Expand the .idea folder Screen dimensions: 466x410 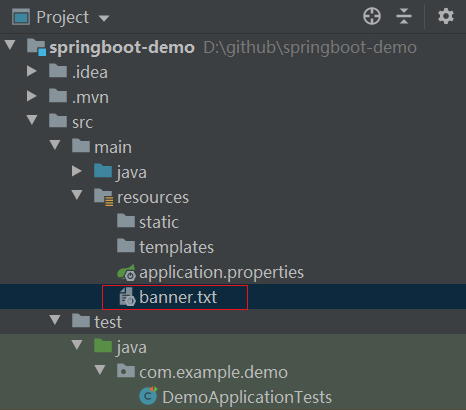(x=32, y=71)
